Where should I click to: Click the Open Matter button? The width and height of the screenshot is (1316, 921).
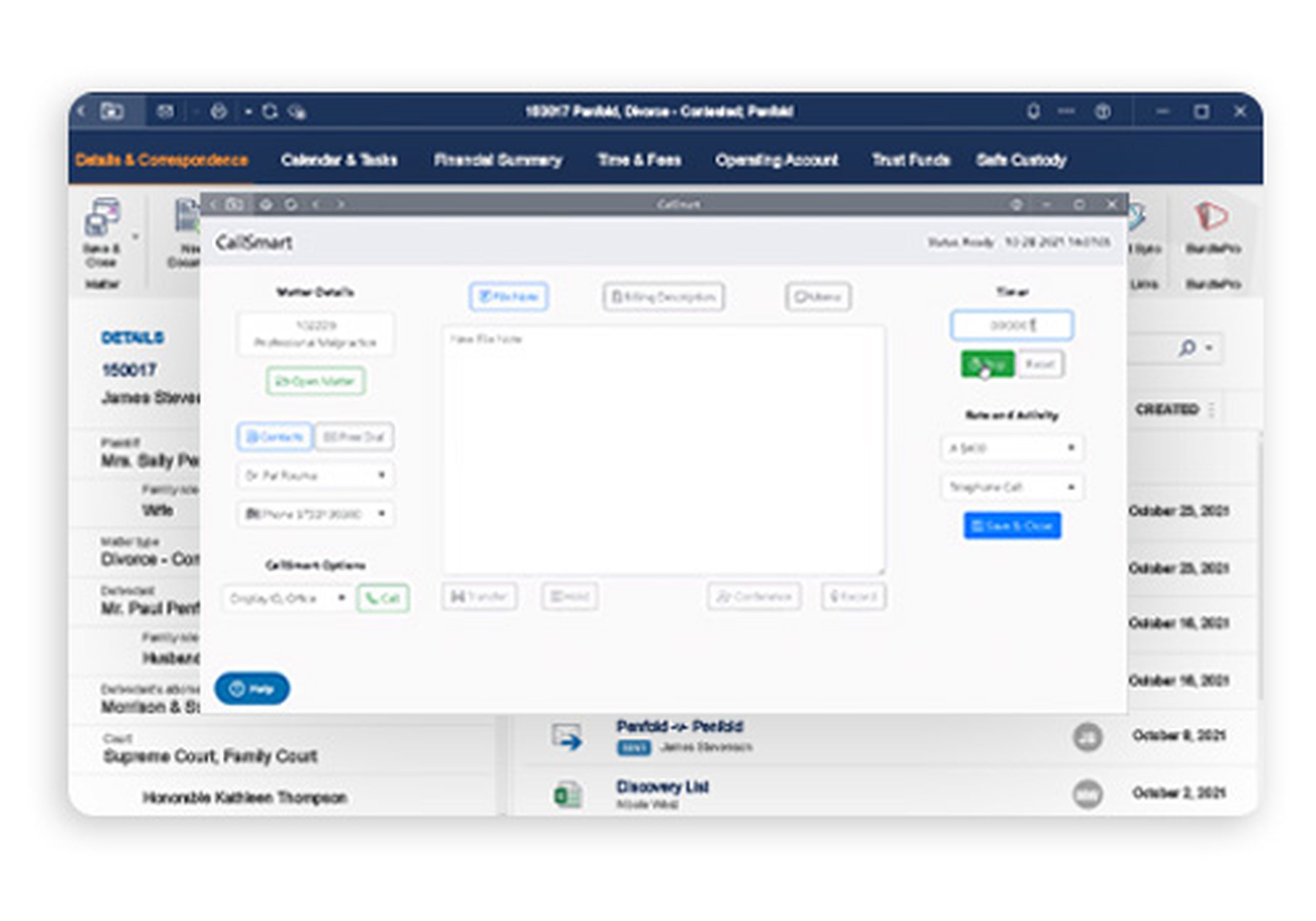[316, 380]
